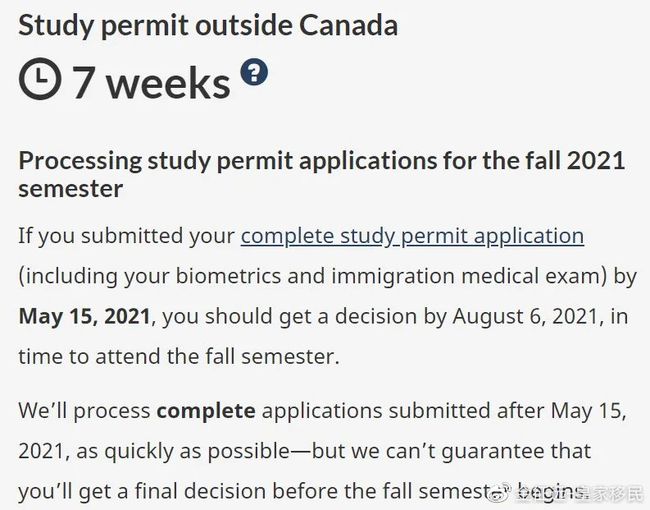The width and height of the screenshot is (650, 510).
Task: Open the complete study permit application link
Action: (412, 236)
